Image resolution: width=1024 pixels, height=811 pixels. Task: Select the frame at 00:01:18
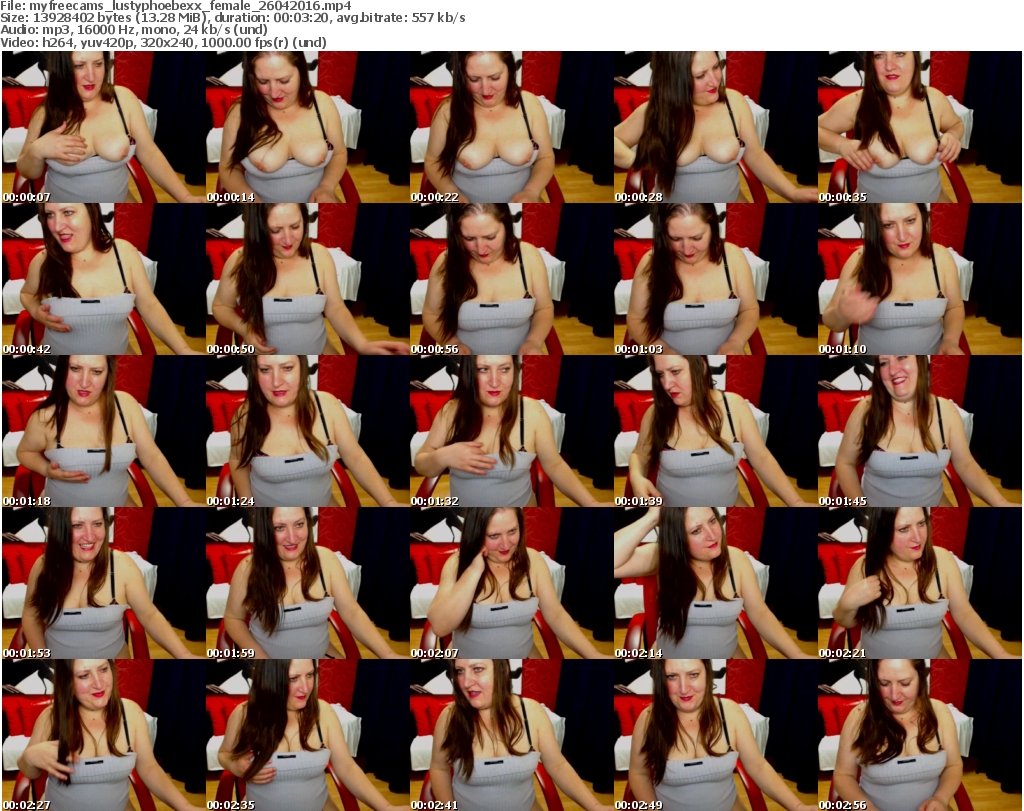tap(104, 431)
